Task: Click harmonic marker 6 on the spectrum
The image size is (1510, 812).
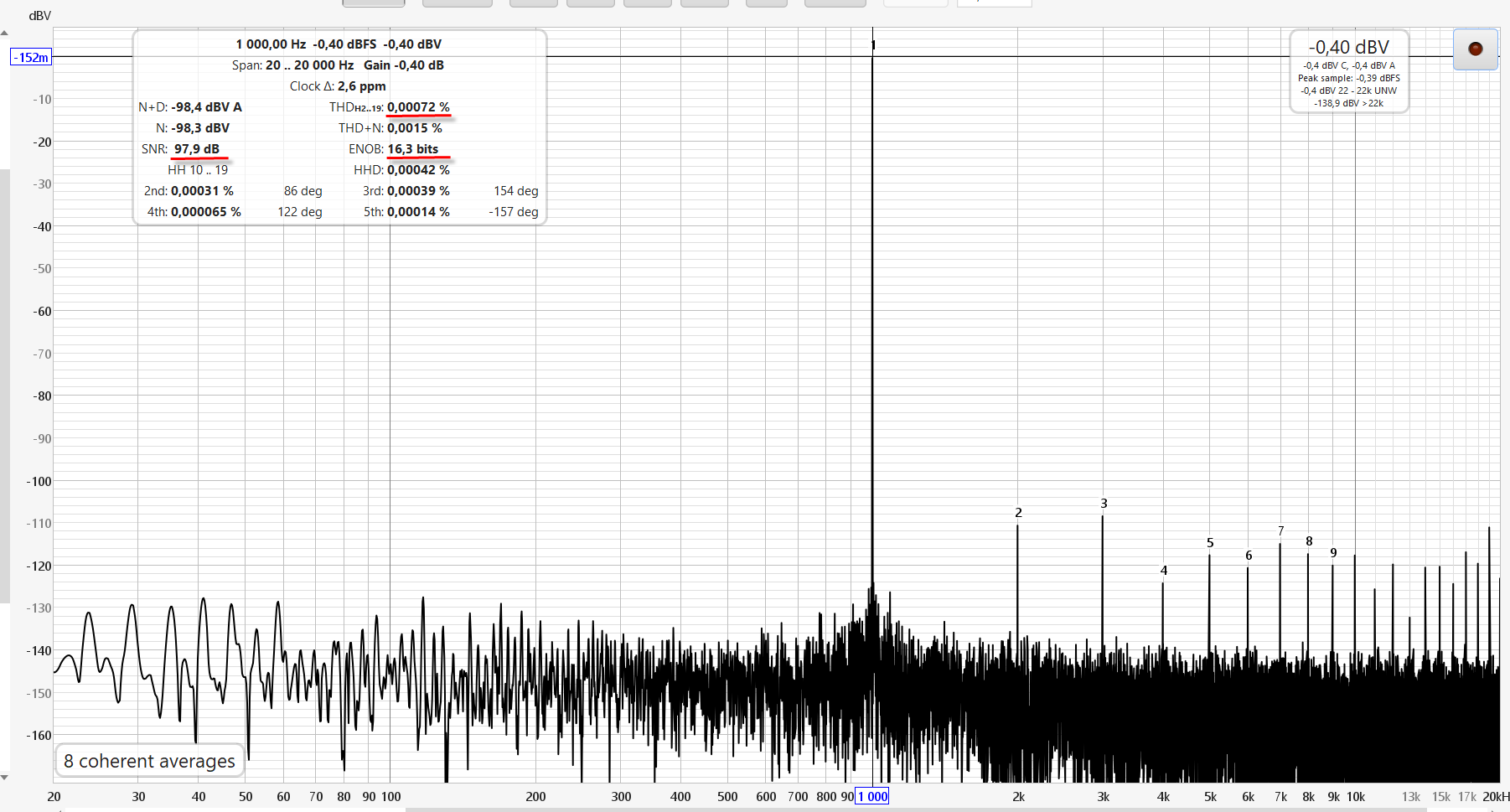Action: tap(1249, 556)
